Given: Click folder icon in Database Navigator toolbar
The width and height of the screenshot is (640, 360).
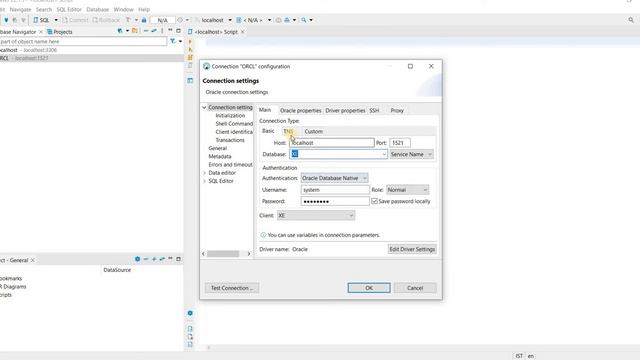Looking at the screenshot, I should click(135, 31).
